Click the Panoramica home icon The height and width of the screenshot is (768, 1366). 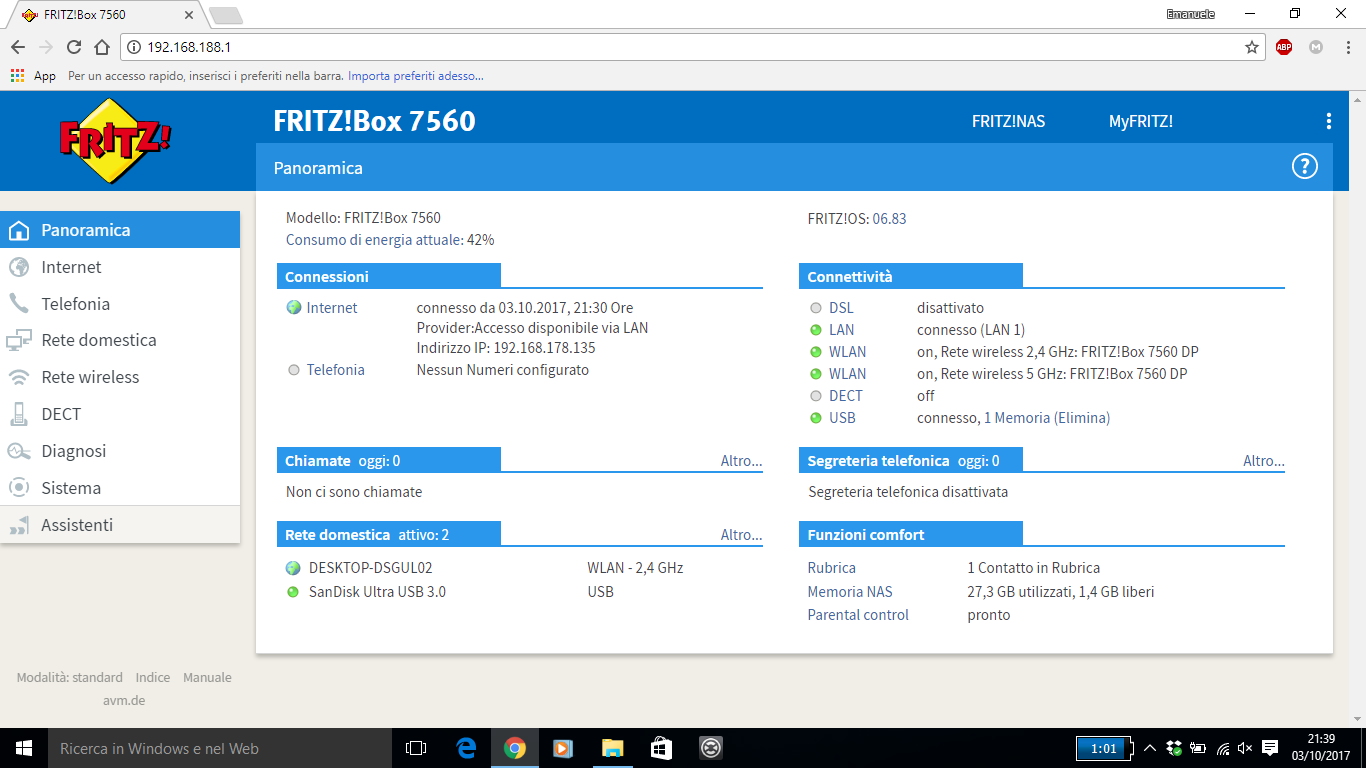[x=18, y=230]
